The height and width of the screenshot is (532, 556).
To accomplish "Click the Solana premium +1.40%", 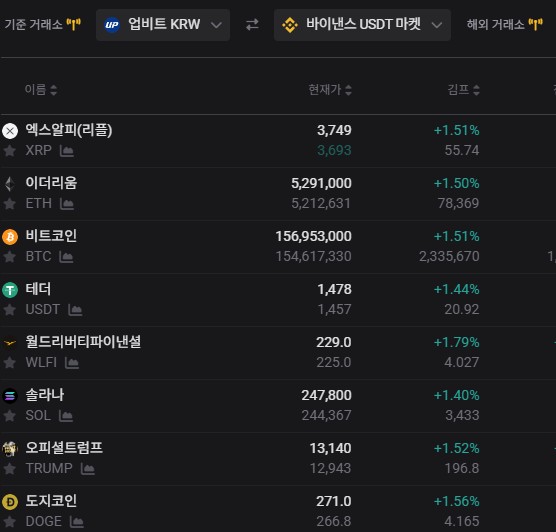I will [457, 395].
